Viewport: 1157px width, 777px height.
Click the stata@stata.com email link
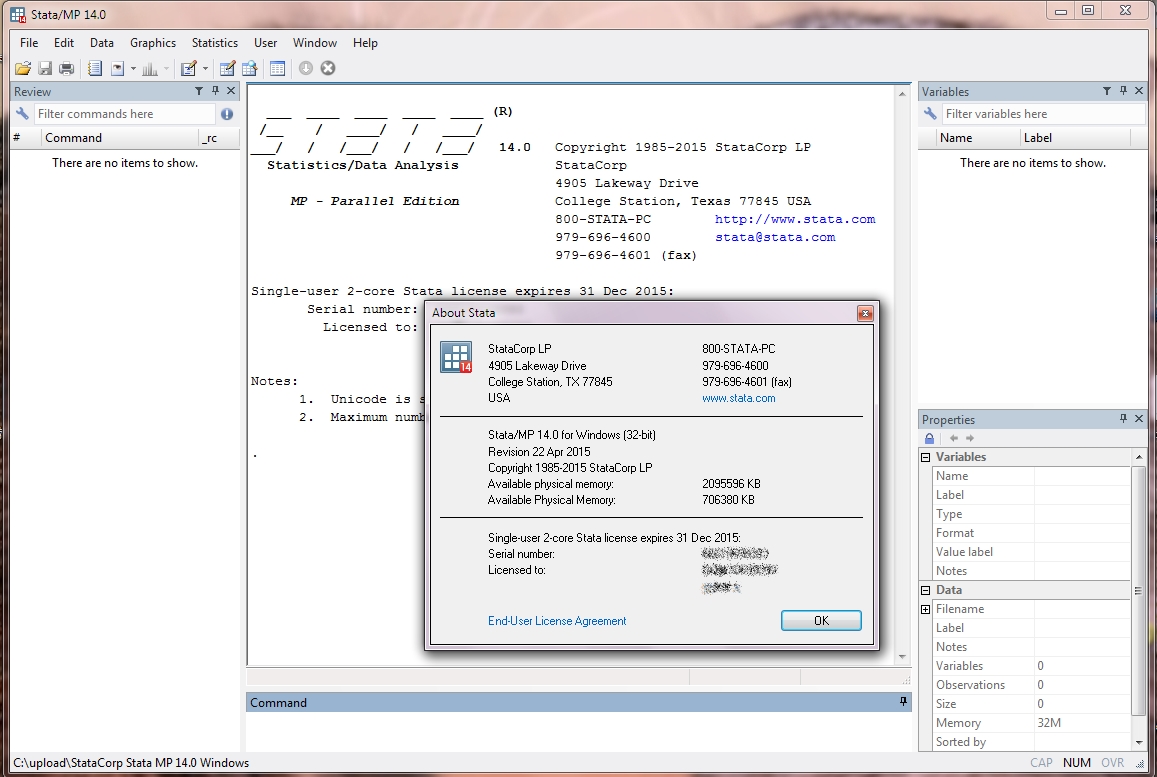click(775, 237)
